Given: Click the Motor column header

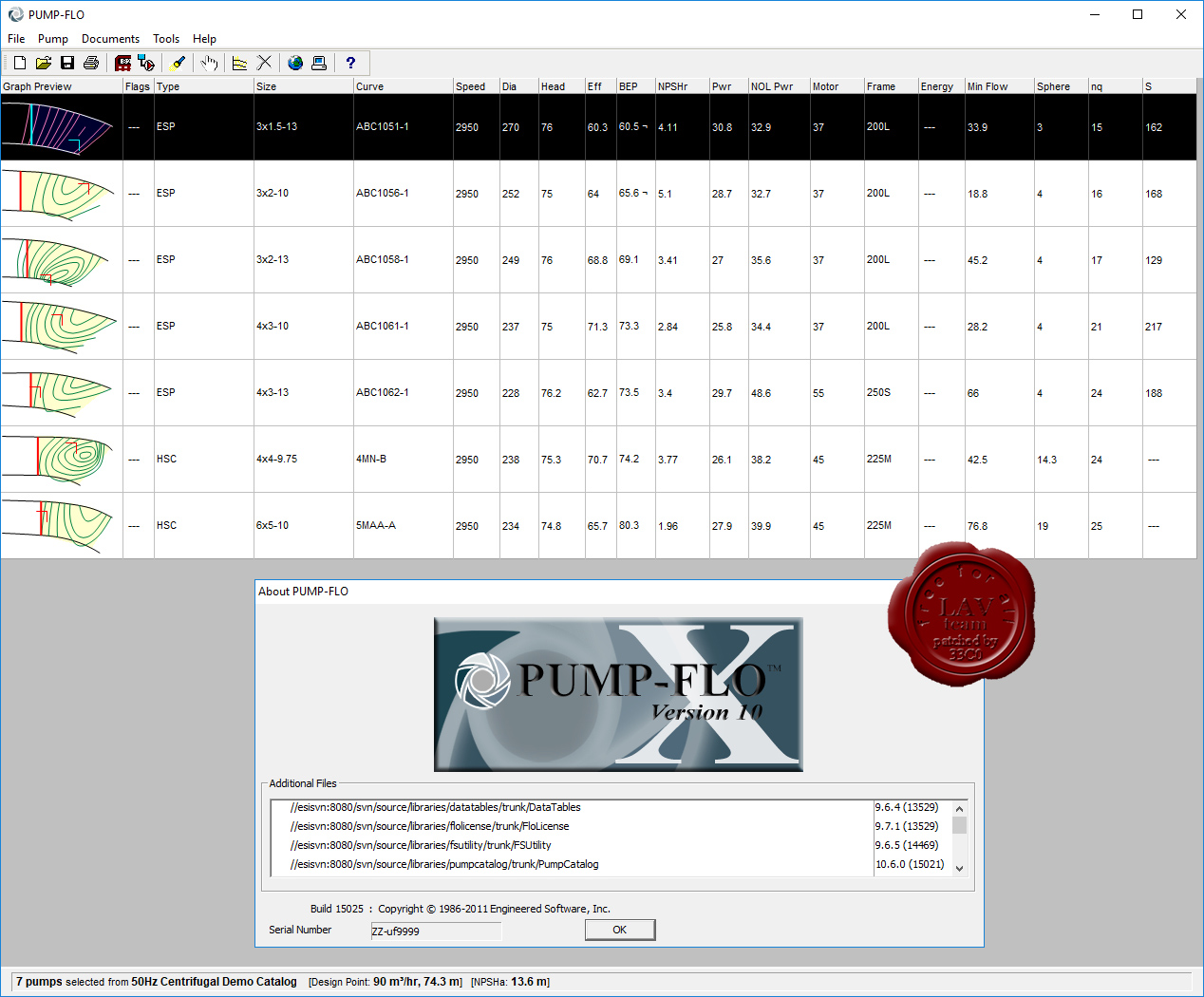Looking at the screenshot, I should click(x=837, y=86).
